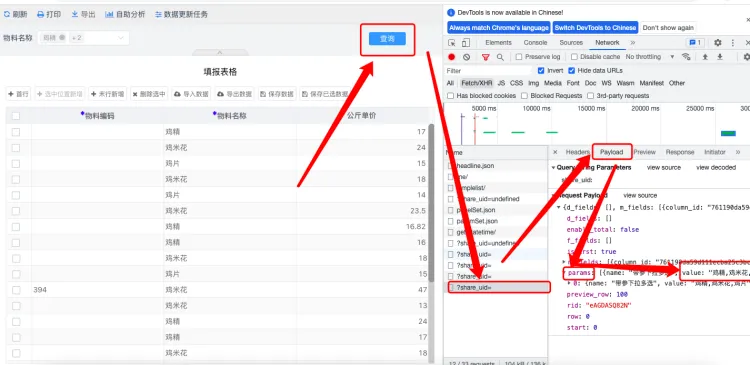
Task: Click the network Filter input field
Action: point(488,71)
